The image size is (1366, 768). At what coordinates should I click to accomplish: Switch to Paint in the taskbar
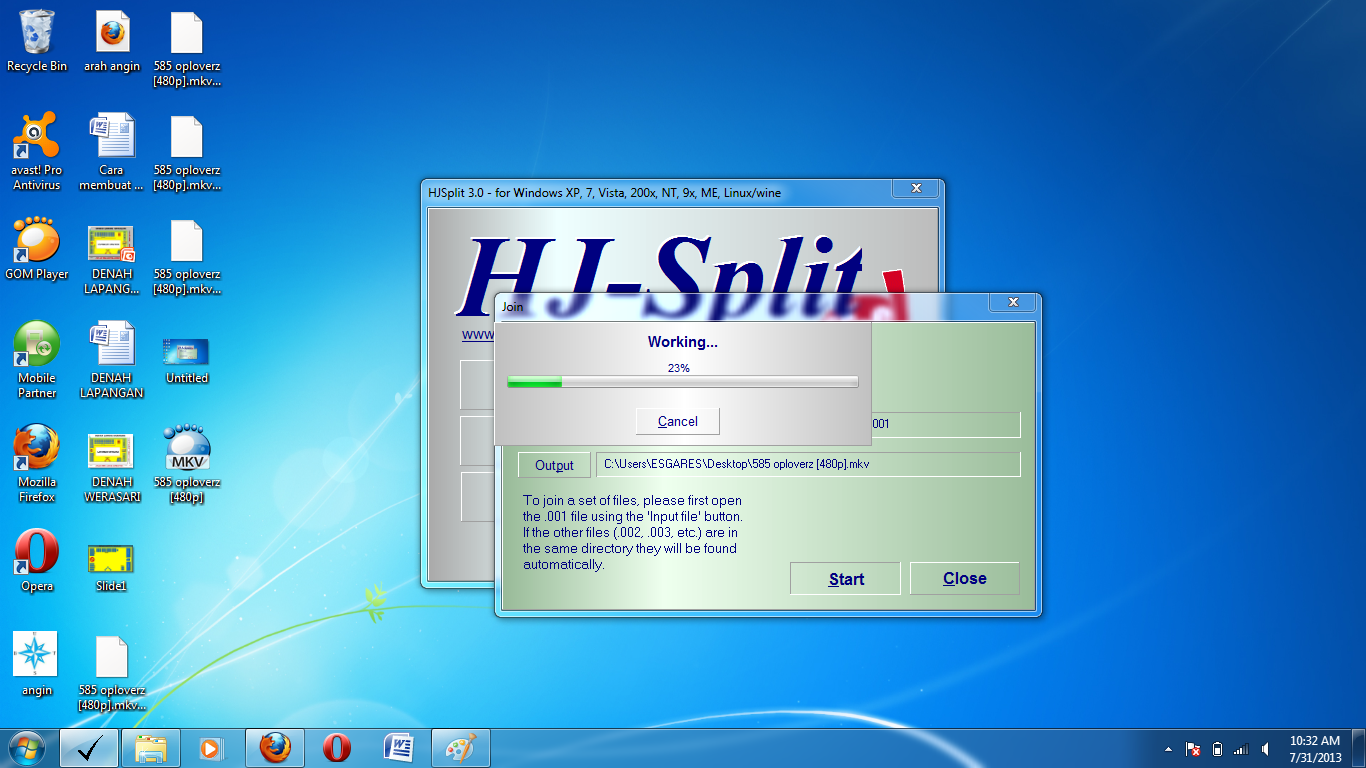coord(461,748)
